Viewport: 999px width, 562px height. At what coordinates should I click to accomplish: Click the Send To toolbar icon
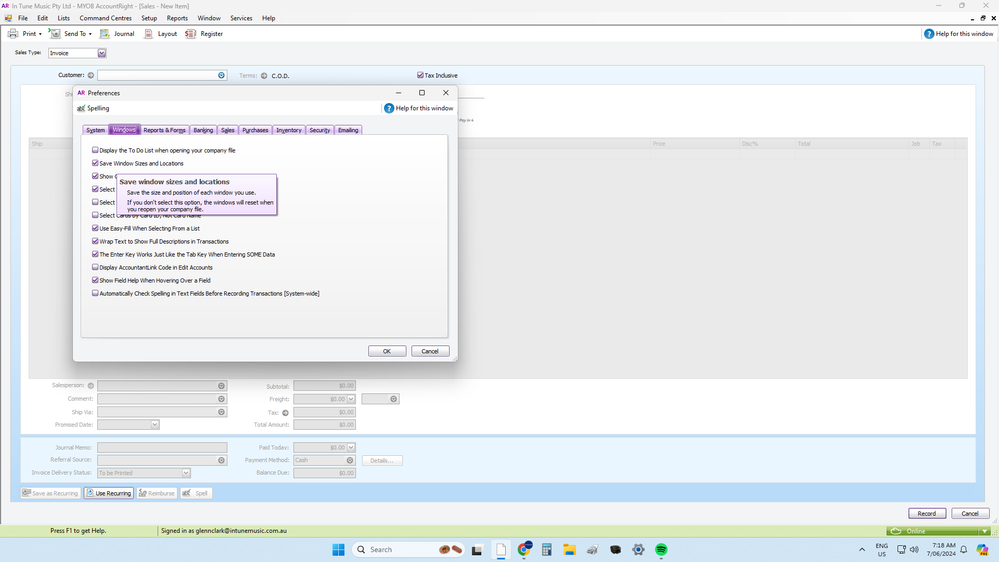[56, 34]
